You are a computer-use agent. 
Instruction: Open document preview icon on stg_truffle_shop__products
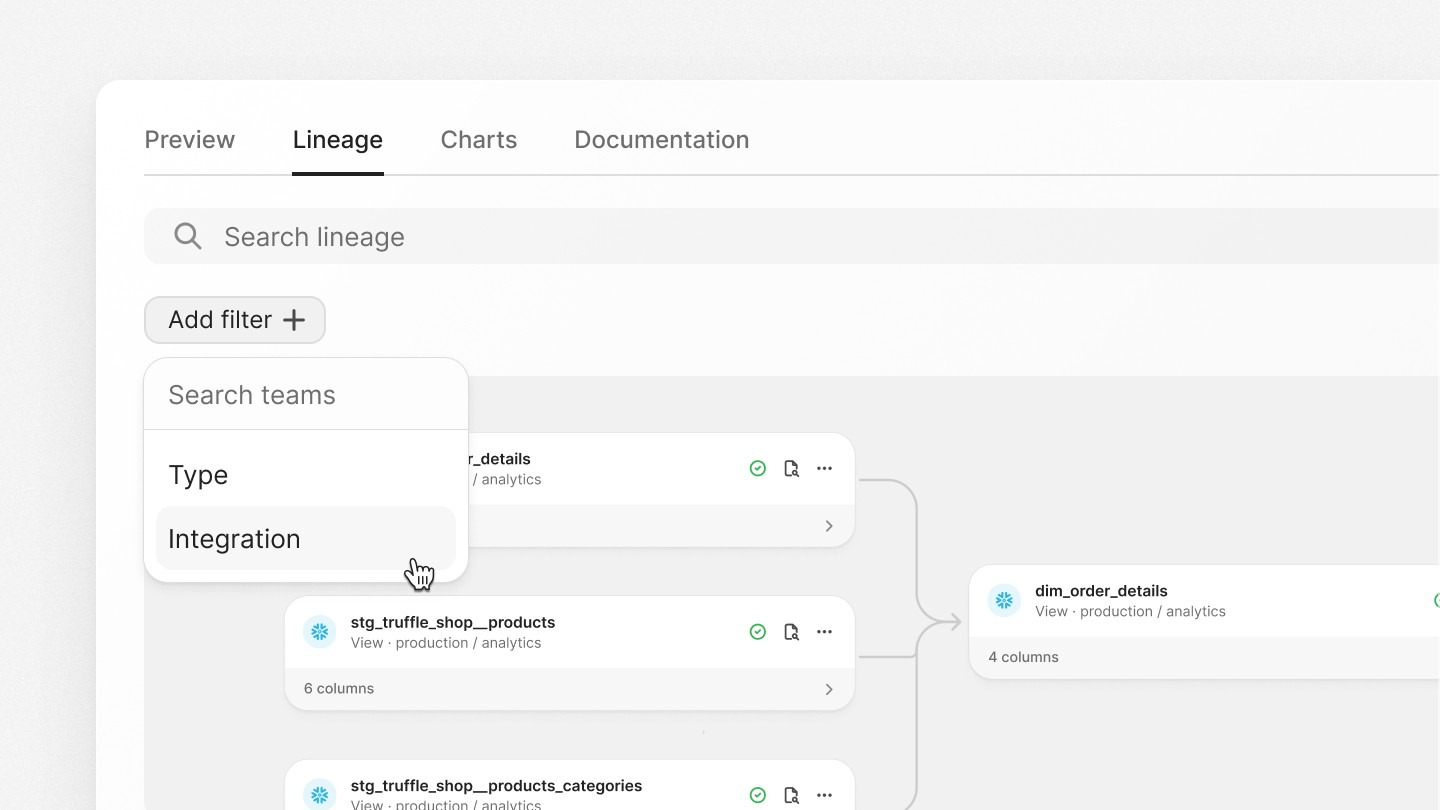coord(791,632)
